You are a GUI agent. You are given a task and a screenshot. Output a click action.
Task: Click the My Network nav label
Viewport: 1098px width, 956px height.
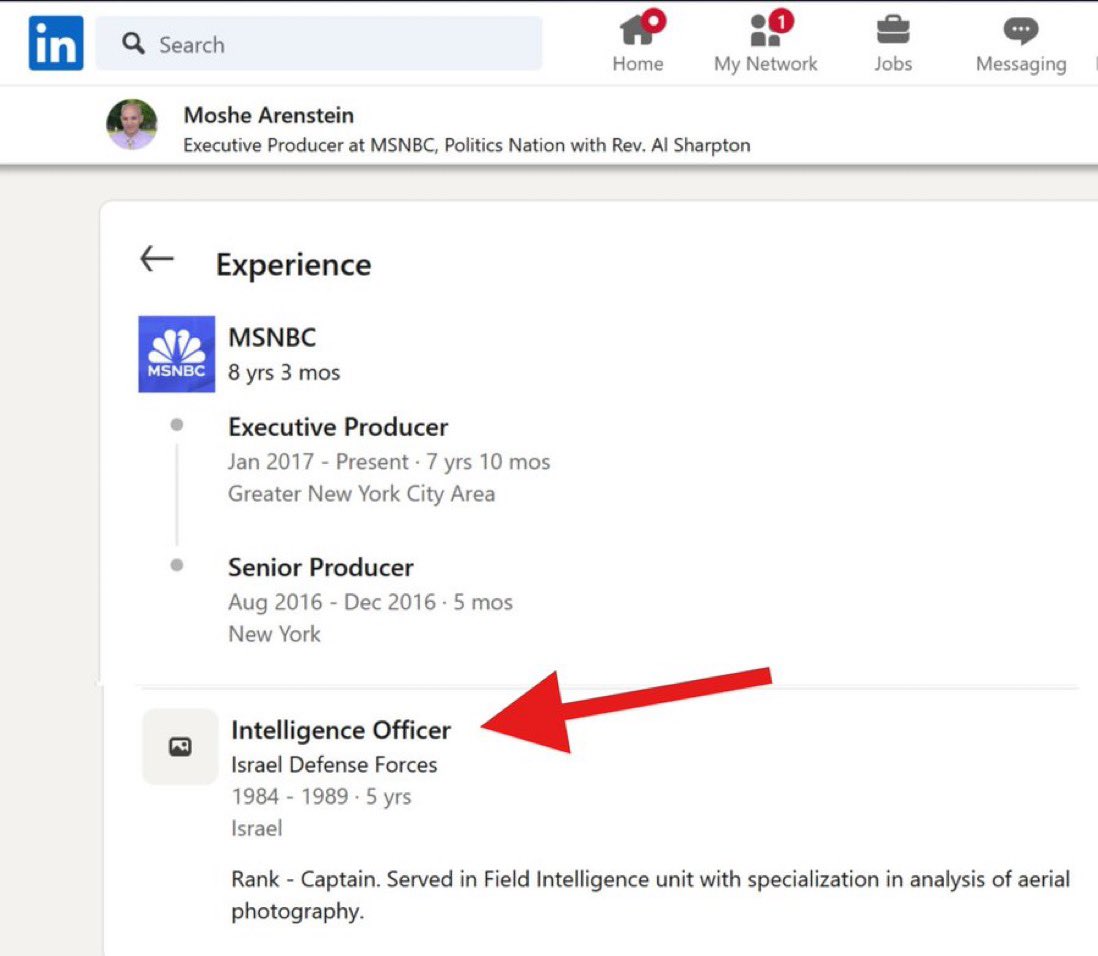tap(765, 64)
